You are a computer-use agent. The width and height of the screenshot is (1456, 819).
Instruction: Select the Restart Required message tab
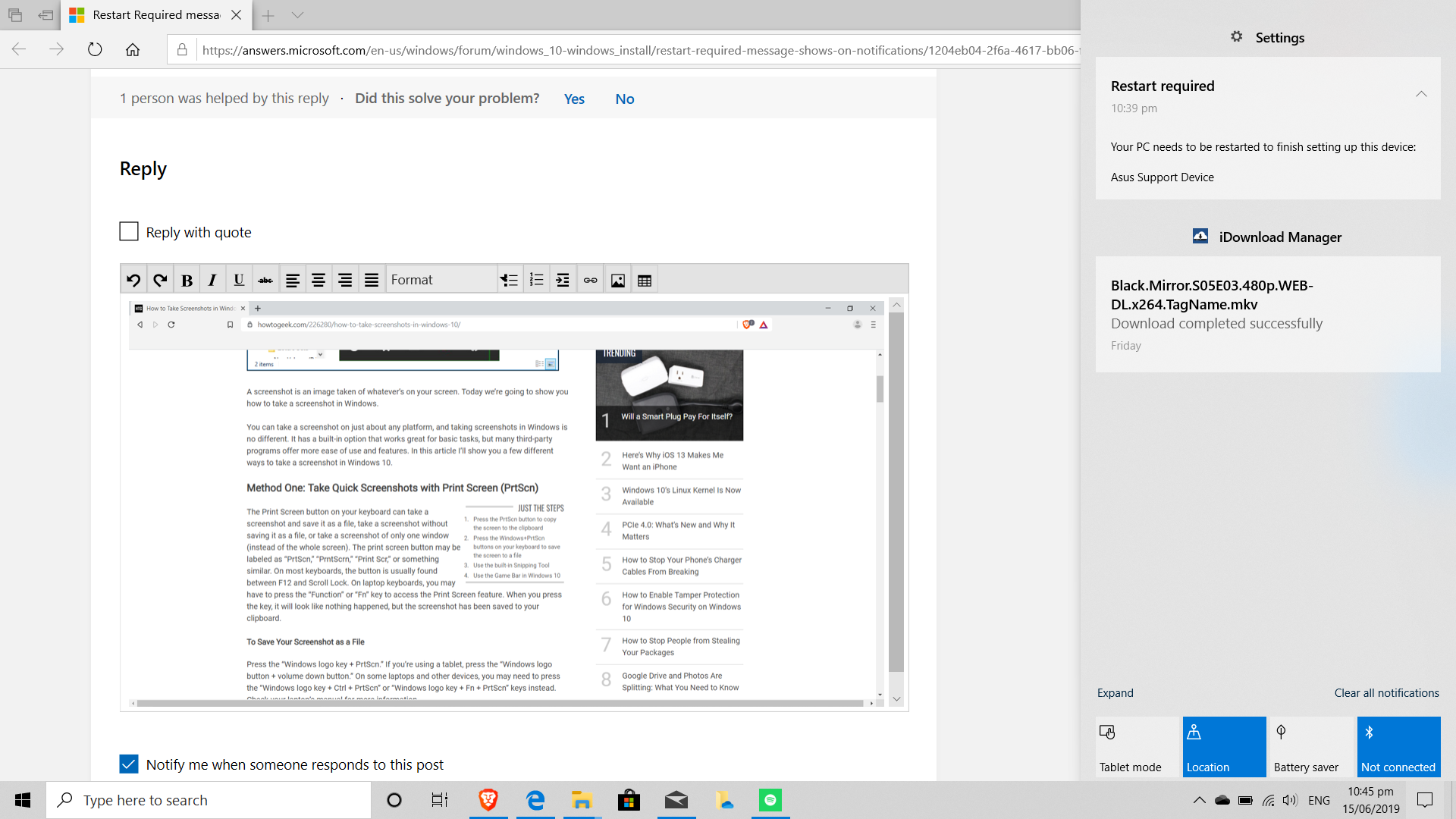(155, 15)
